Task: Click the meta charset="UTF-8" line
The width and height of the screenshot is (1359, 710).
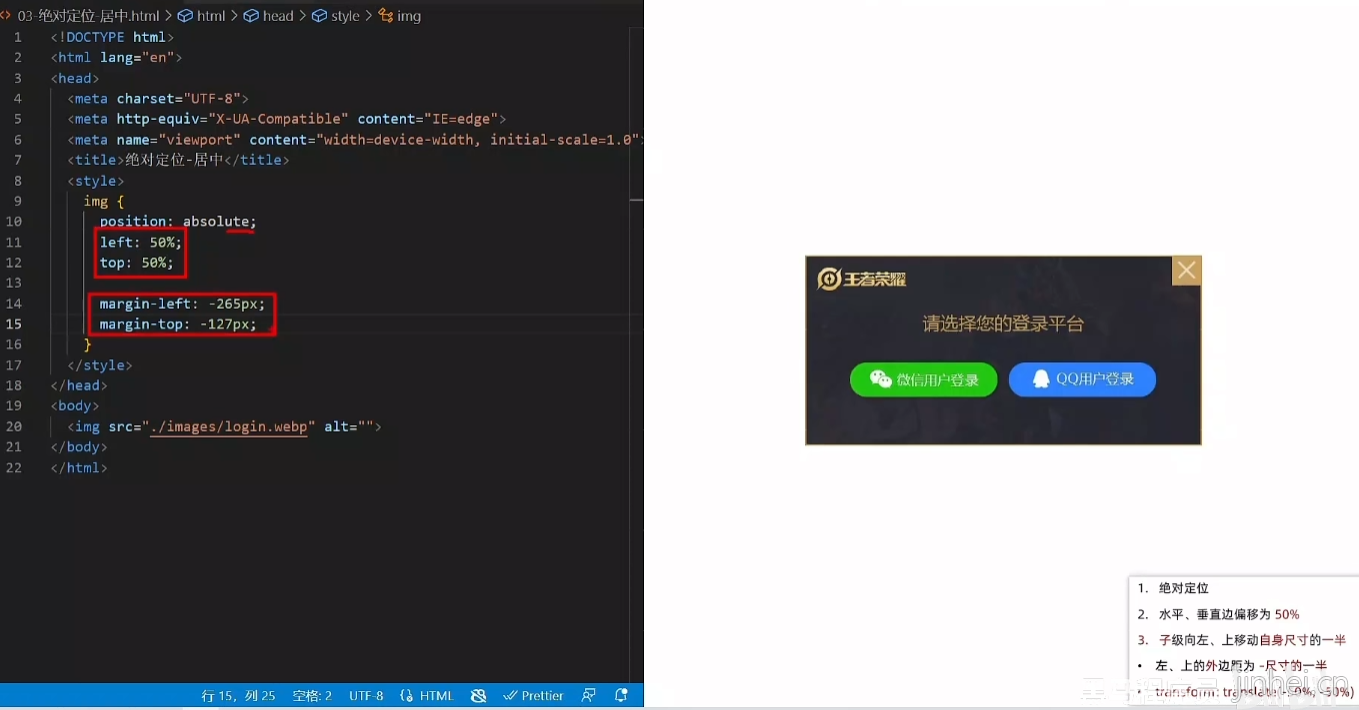Action: coord(158,98)
